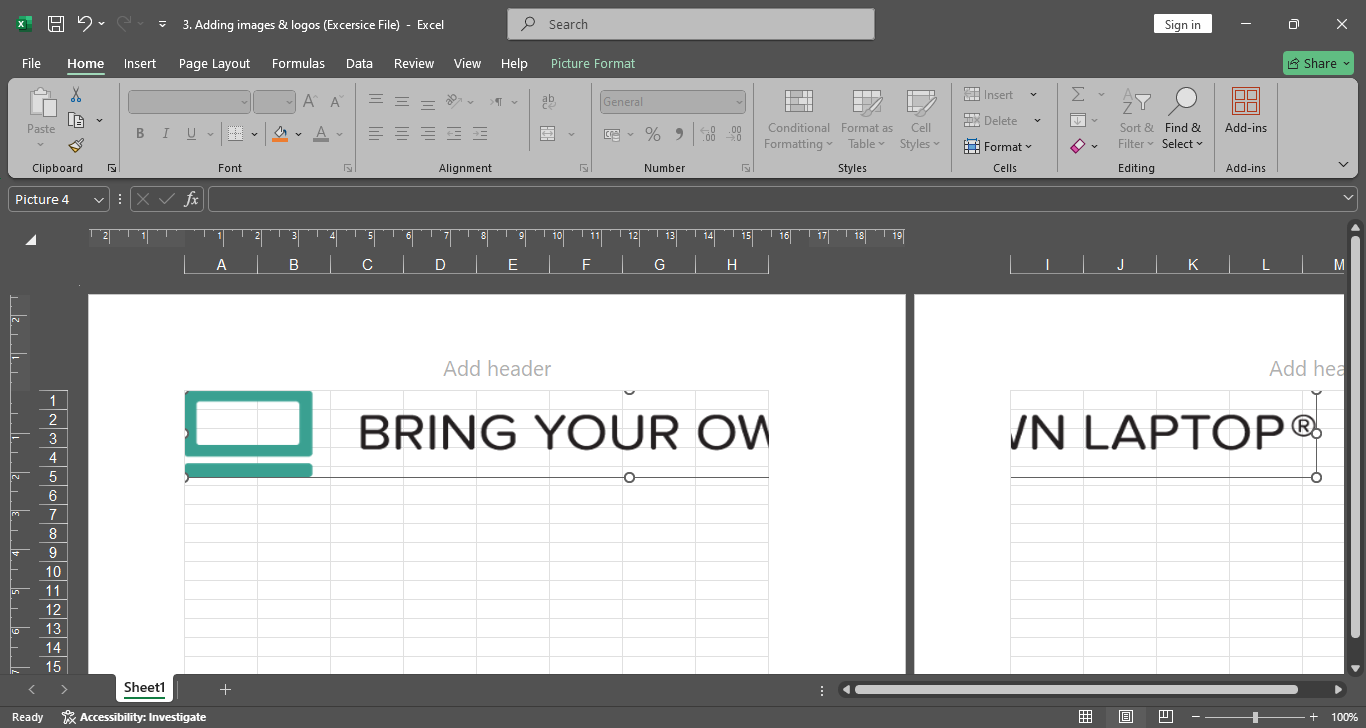Click the Save icon in title bar
The width and height of the screenshot is (1366, 728).
[56, 24]
